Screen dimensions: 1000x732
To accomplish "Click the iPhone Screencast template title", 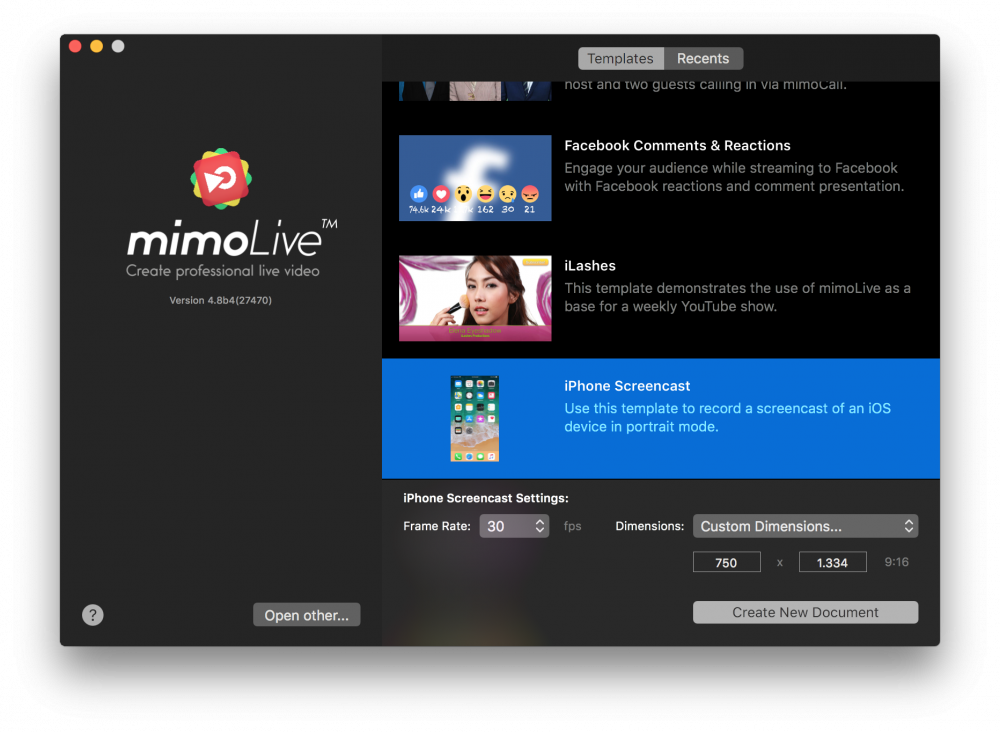I will click(x=627, y=386).
